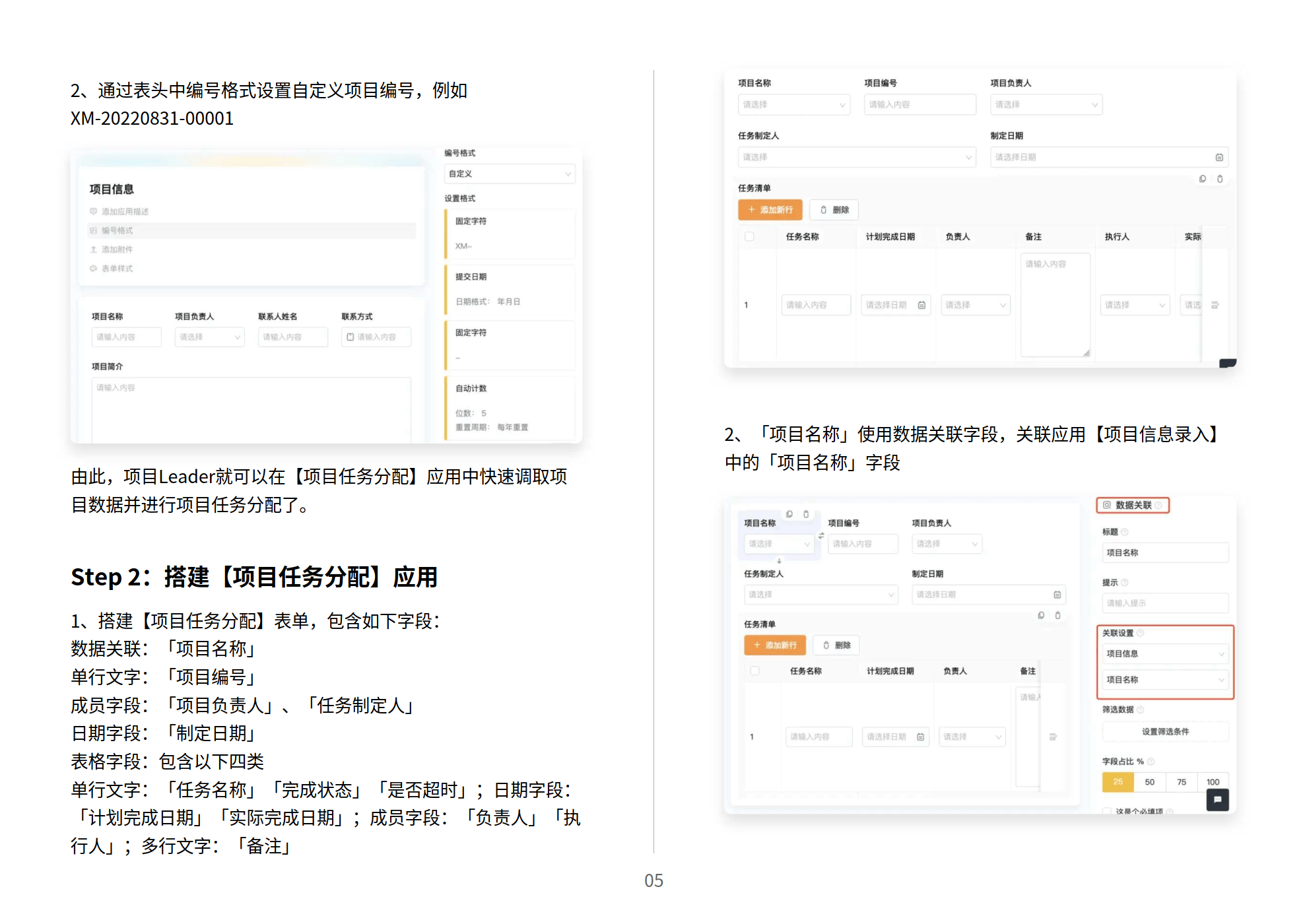Click the 请输入提示 input field
This screenshot has width=1307, height=924.
coord(1165,603)
